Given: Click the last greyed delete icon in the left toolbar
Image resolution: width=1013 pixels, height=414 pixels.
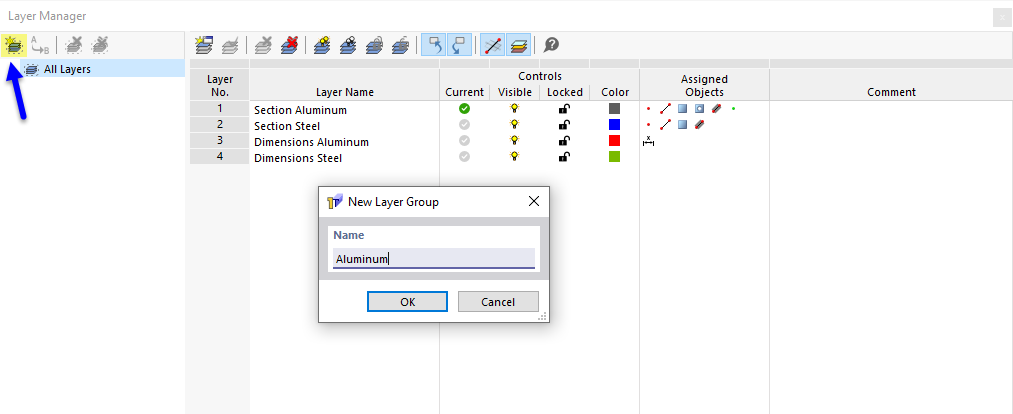Looking at the screenshot, I should [x=99, y=45].
